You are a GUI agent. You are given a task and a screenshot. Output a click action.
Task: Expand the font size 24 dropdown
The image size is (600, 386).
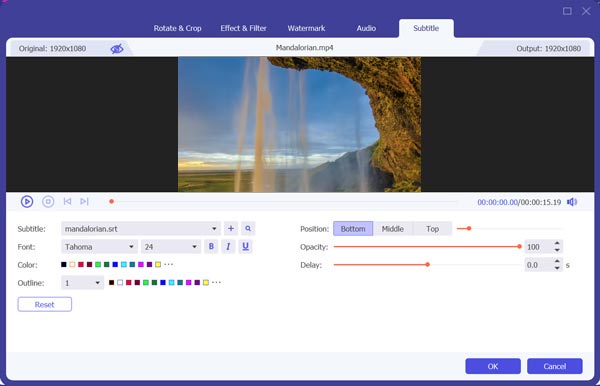click(x=171, y=247)
